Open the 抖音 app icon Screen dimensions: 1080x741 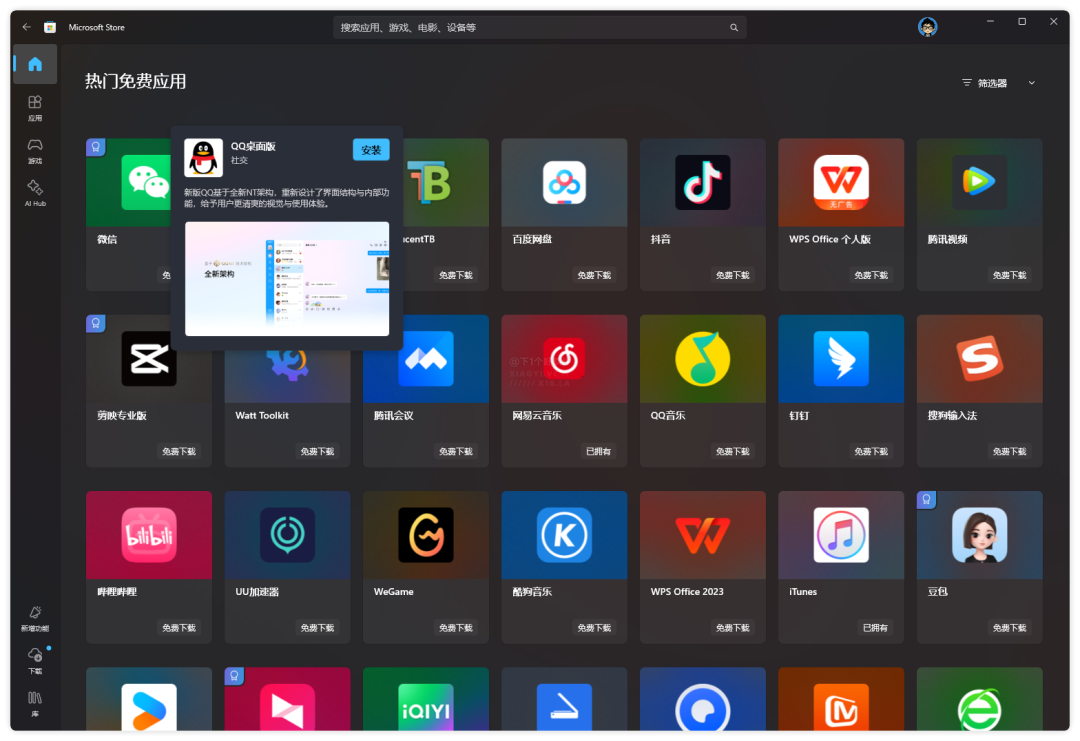click(x=703, y=182)
